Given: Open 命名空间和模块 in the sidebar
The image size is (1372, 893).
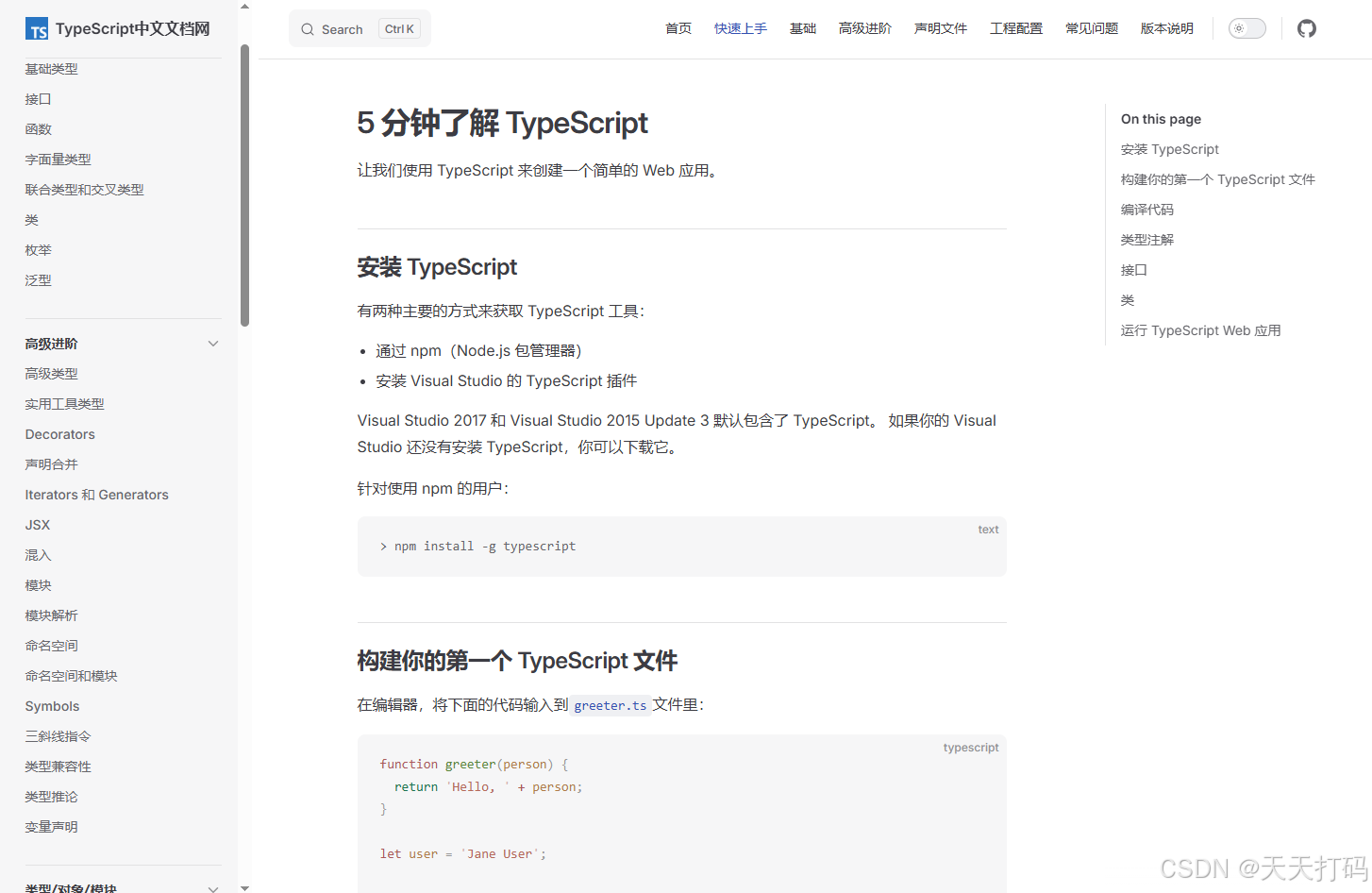Looking at the screenshot, I should pyautogui.click(x=72, y=676).
